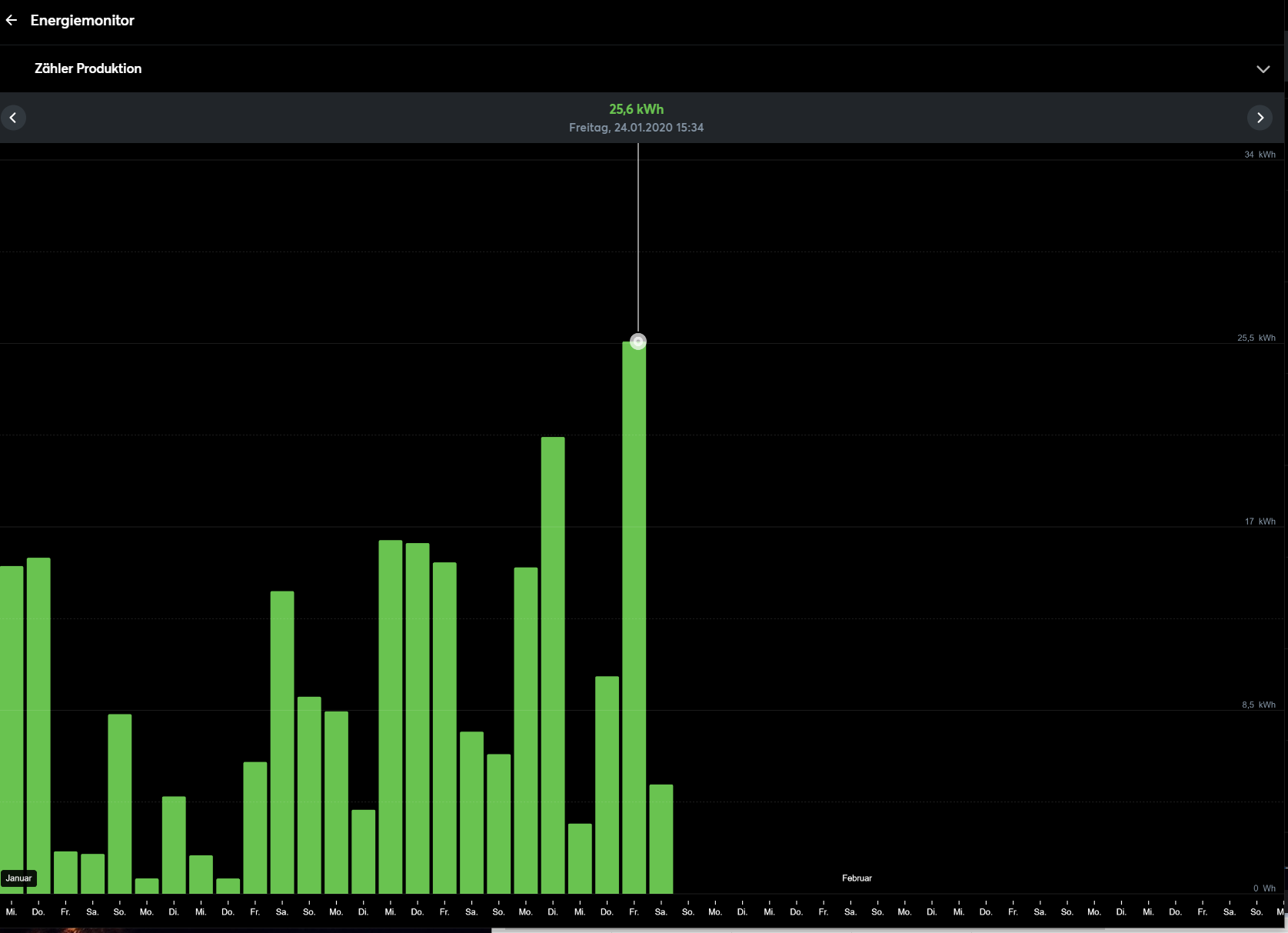Select the tallest green bar for Friday
The height and width of the screenshot is (933, 1288).
(634, 615)
